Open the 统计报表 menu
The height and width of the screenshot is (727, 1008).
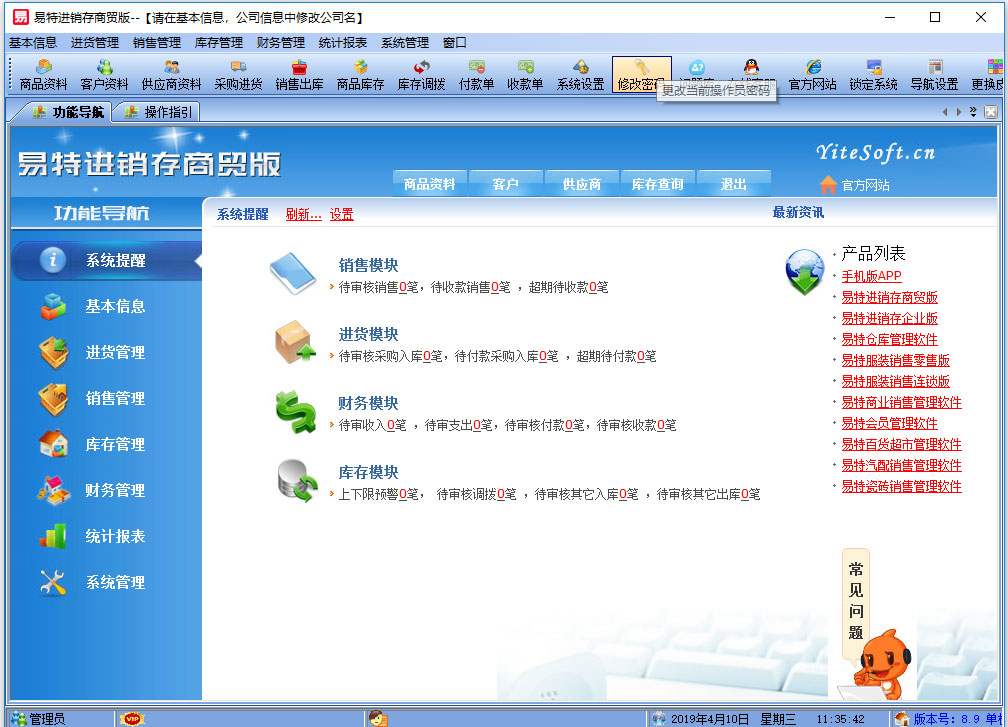[x=343, y=42]
